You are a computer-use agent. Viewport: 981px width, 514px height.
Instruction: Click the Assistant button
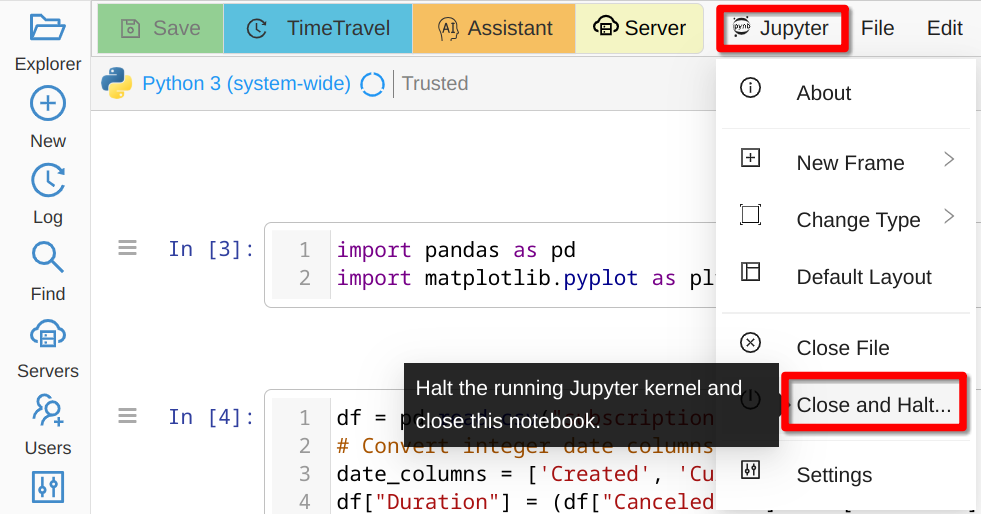494,28
